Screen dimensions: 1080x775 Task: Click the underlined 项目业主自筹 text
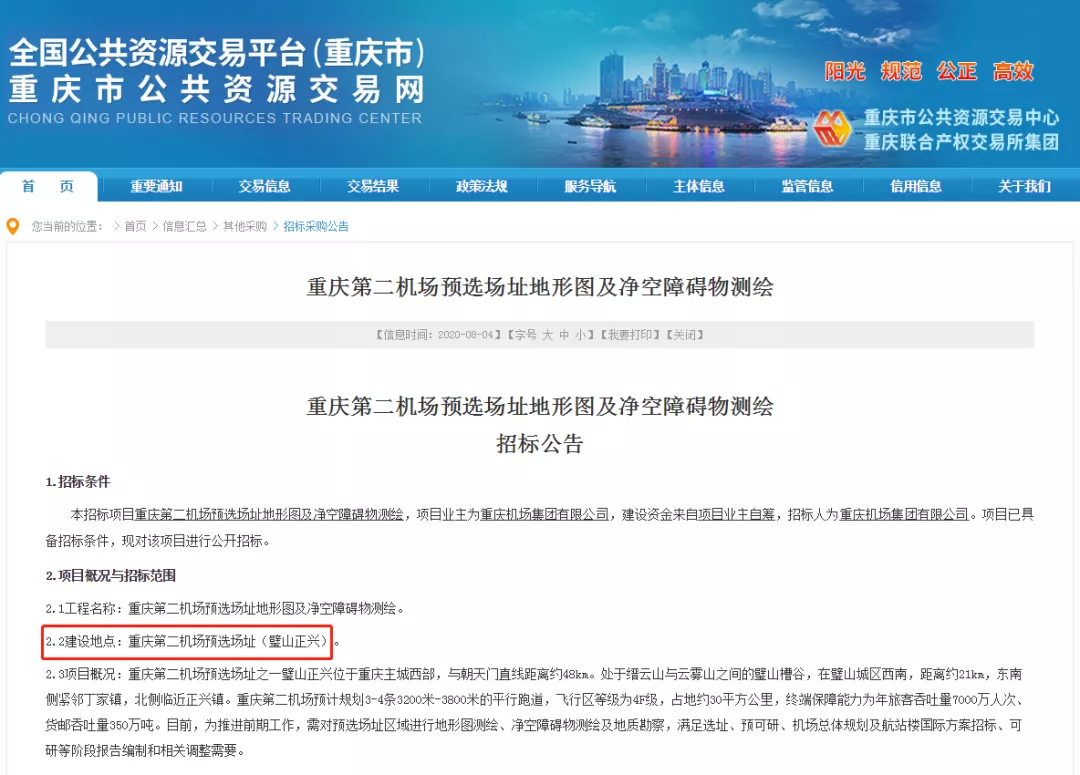pyautogui.click(x=736, y=515)
